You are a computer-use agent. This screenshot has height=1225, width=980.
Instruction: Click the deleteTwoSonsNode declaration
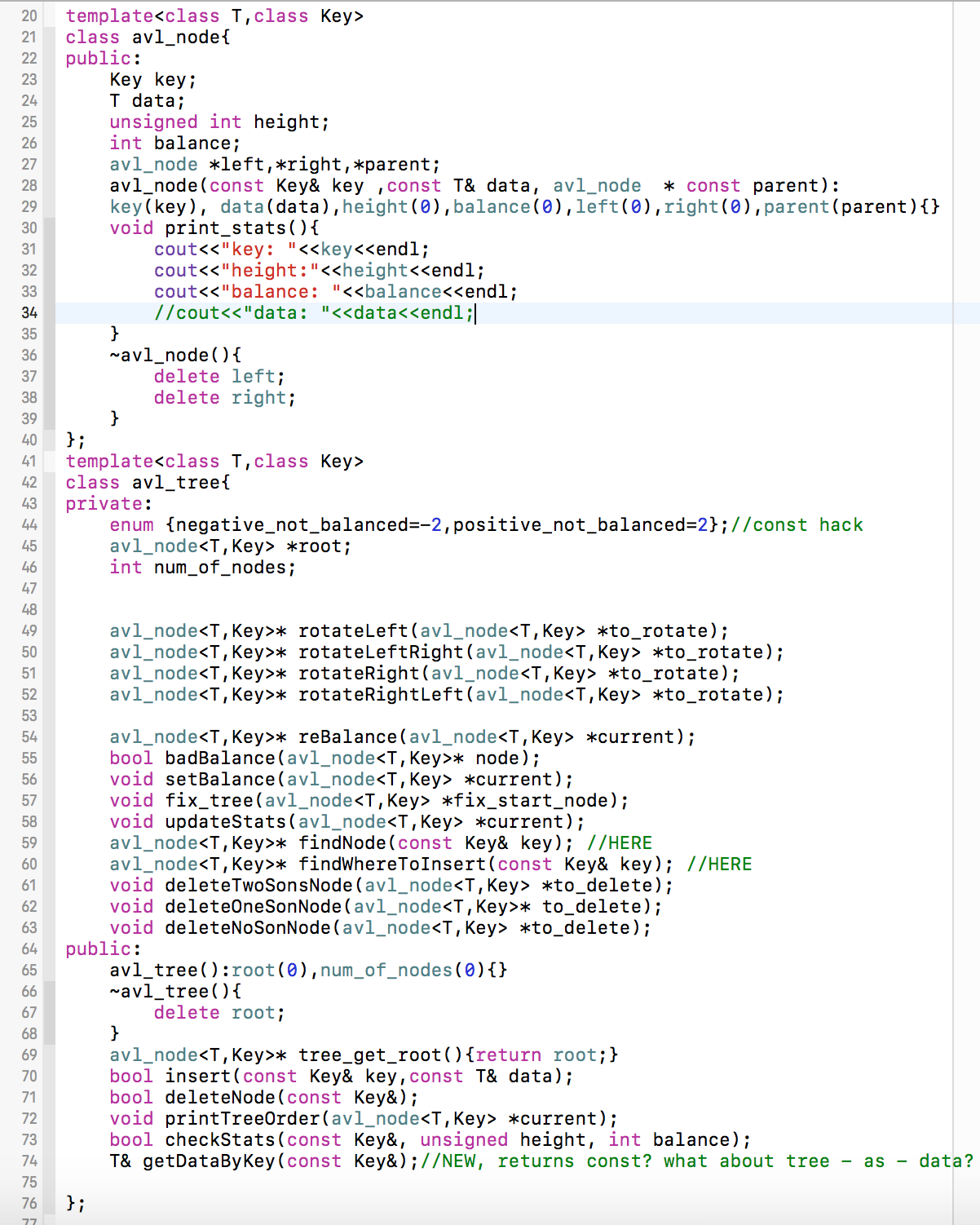pyautogui.click(x=391, y=886)
